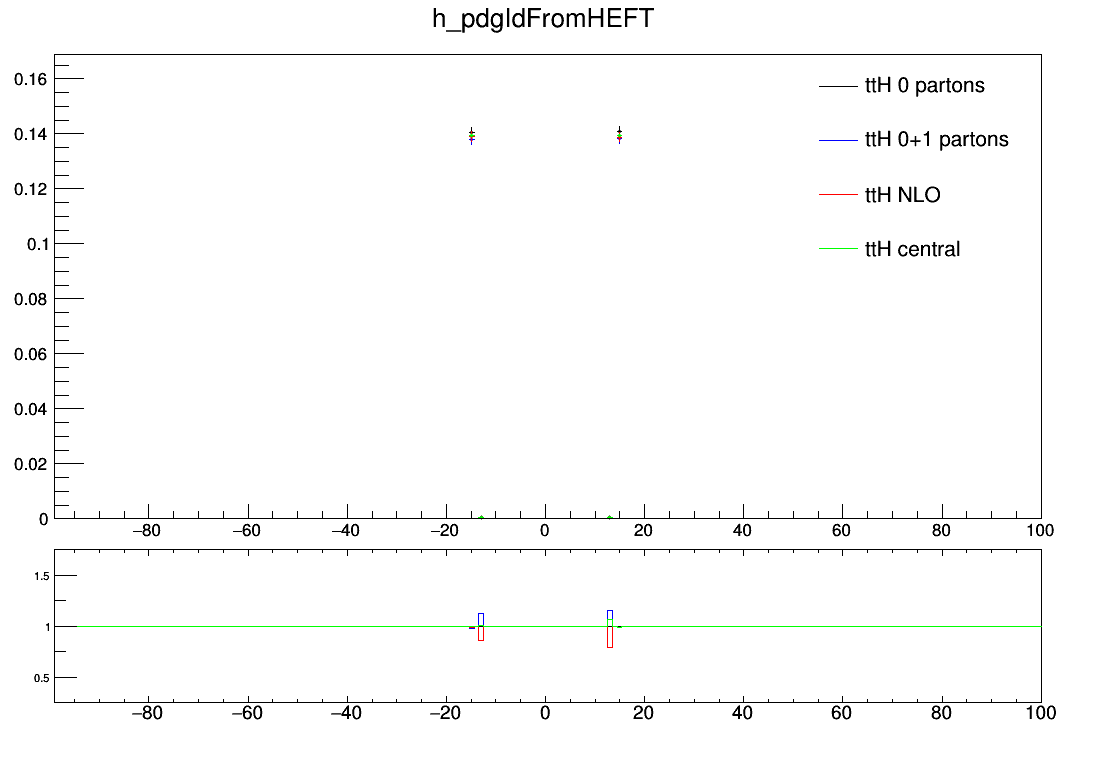The width and height of the screenshot is (1096, 772).
Task: Click the red ratio bar near x = 13
Action: [x=610, y=637]
